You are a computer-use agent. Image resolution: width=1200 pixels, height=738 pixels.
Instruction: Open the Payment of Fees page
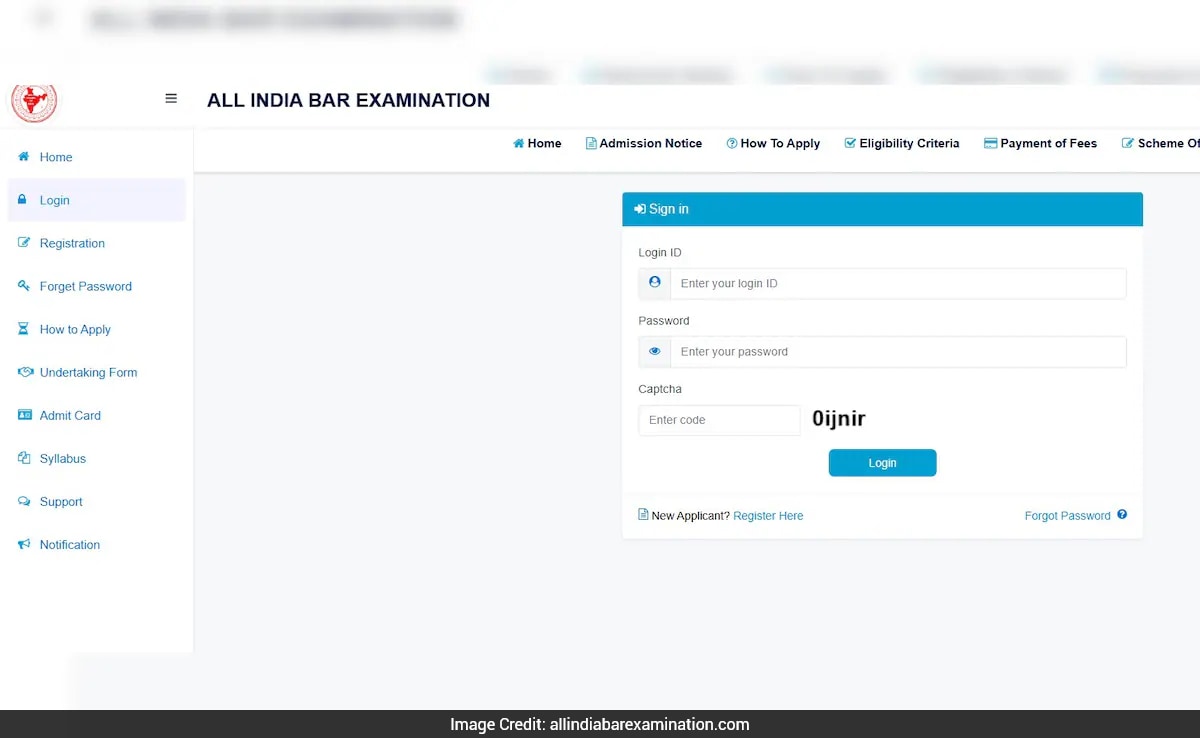1040,143
